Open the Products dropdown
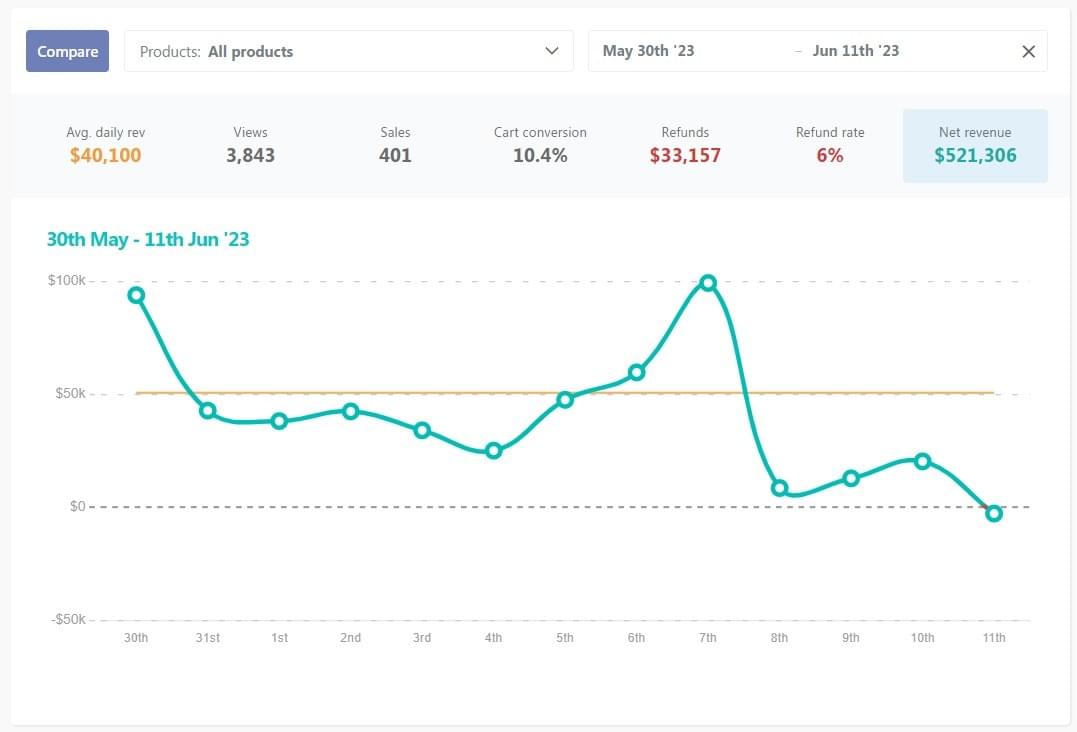Image resolution: width=1077 pixels, height=732 pixels. click(x=348, y=51)
